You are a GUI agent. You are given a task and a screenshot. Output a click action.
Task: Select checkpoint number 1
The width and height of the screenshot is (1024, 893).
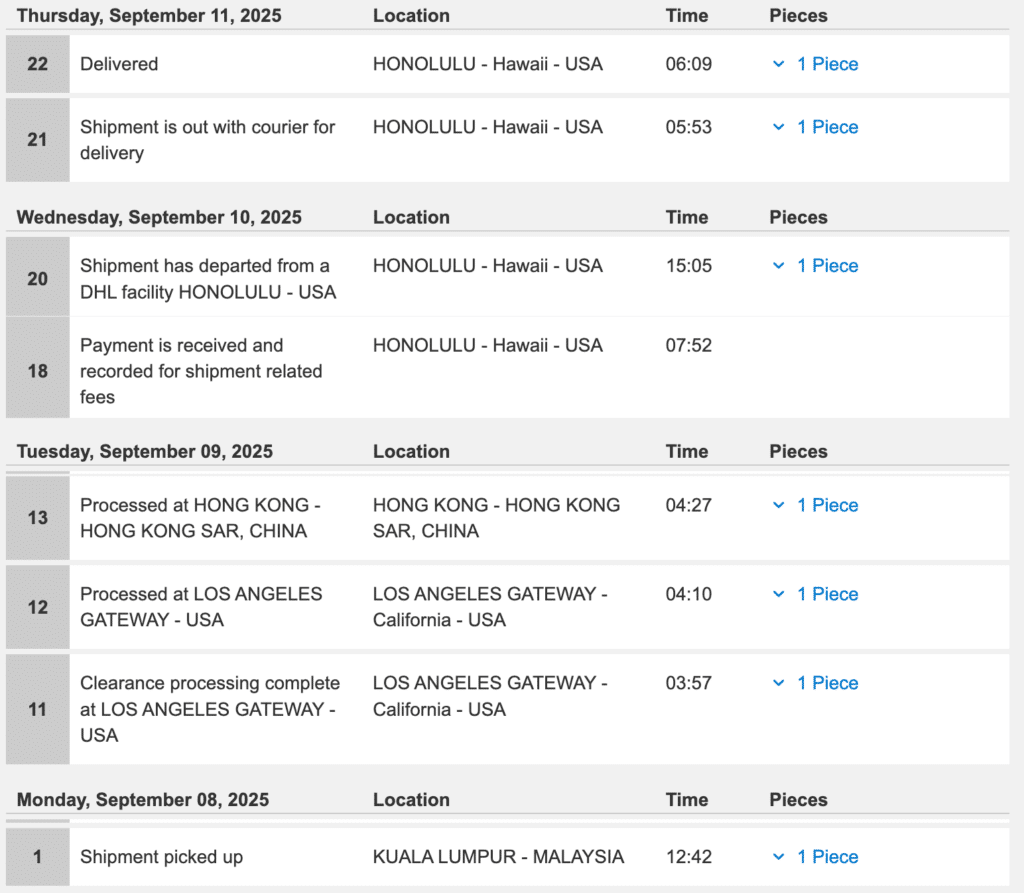tap(37, 857)
